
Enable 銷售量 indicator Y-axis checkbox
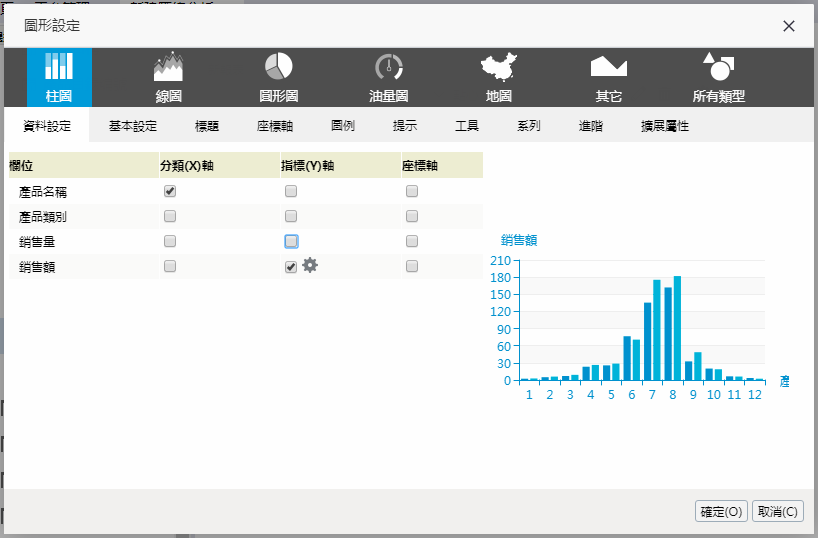[x=291, y=241]
